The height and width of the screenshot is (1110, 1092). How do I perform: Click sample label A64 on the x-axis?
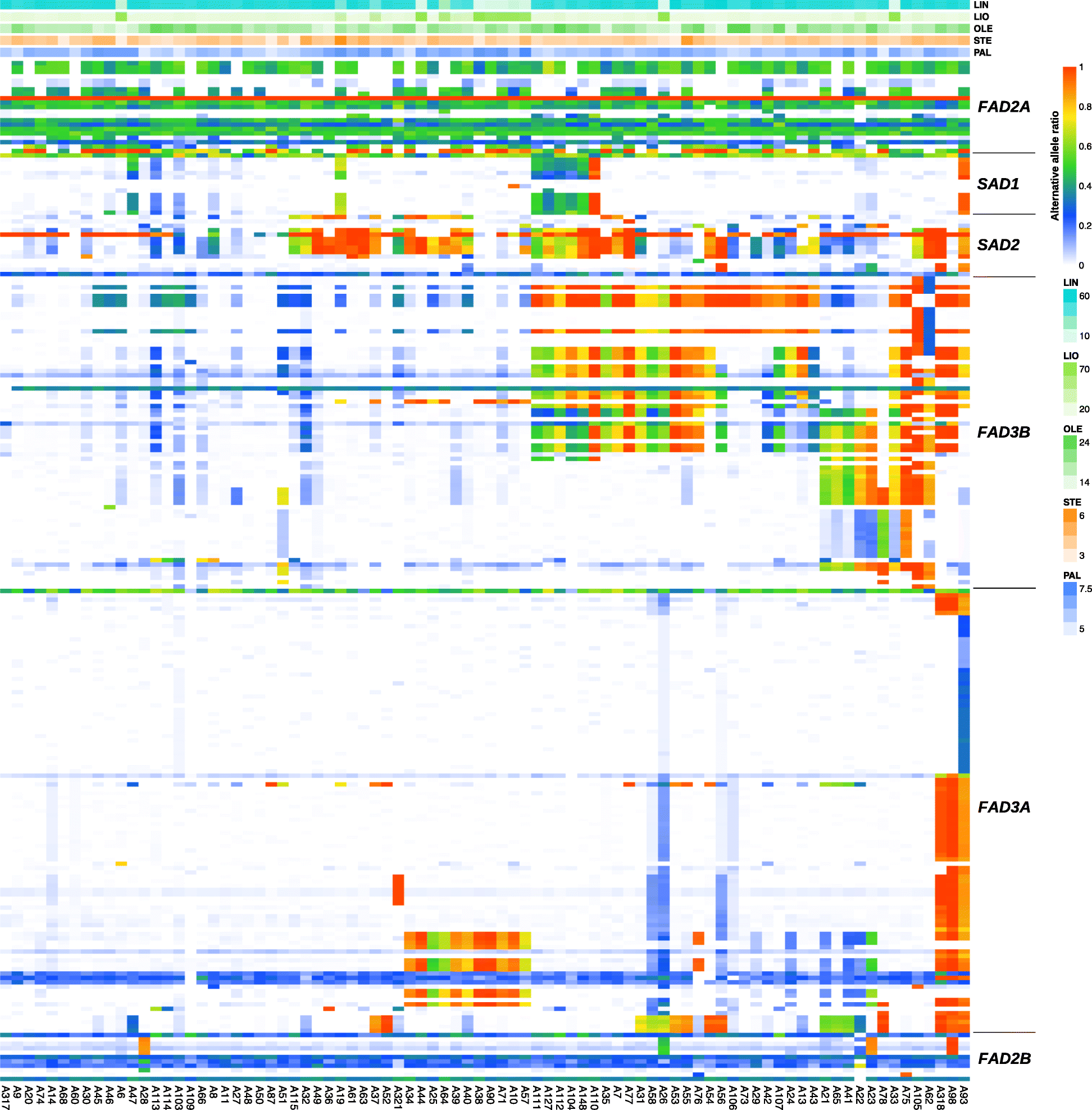pos(444,1094)
